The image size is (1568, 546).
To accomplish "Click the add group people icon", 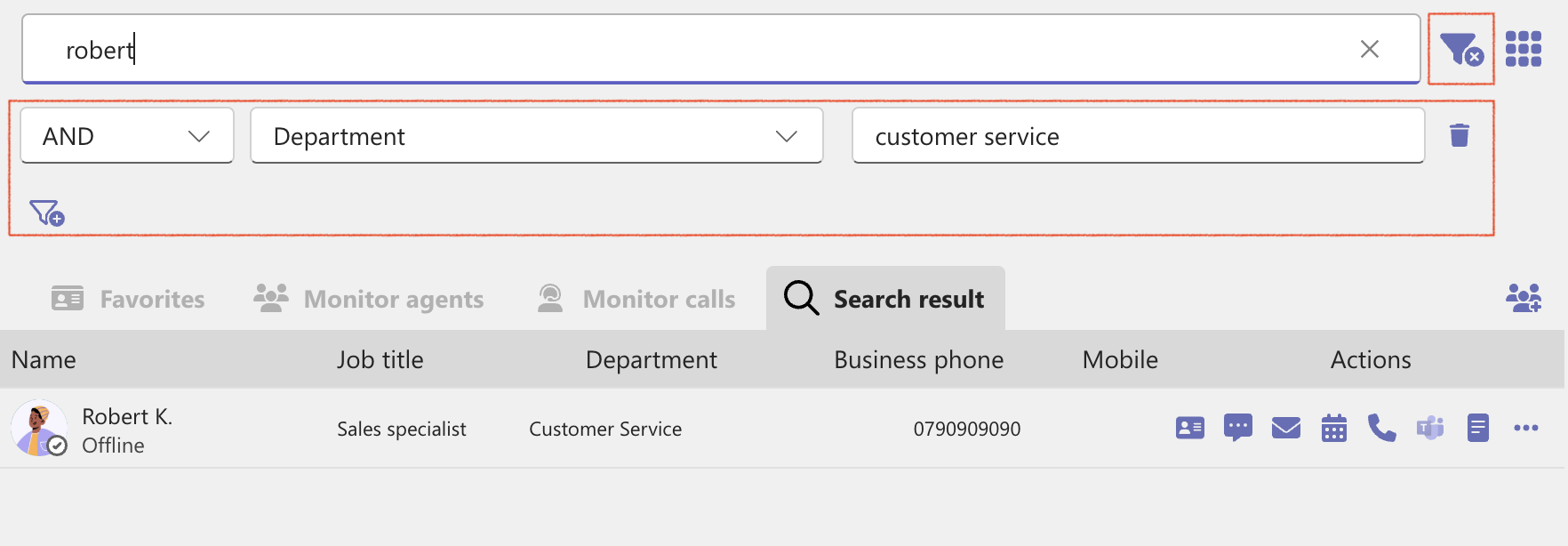I will pos(1524,298).
